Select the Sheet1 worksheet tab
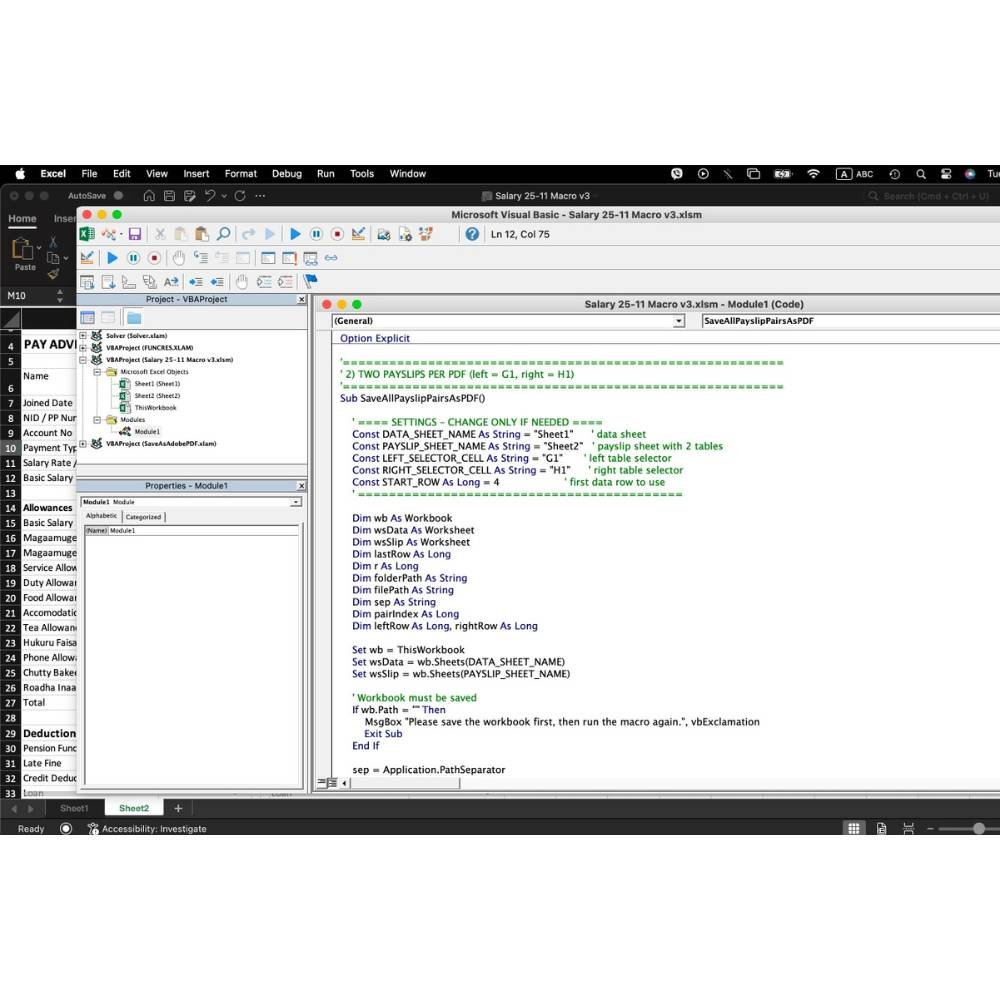This screenshot has height=1000, width=1000. tap(74, 808)
